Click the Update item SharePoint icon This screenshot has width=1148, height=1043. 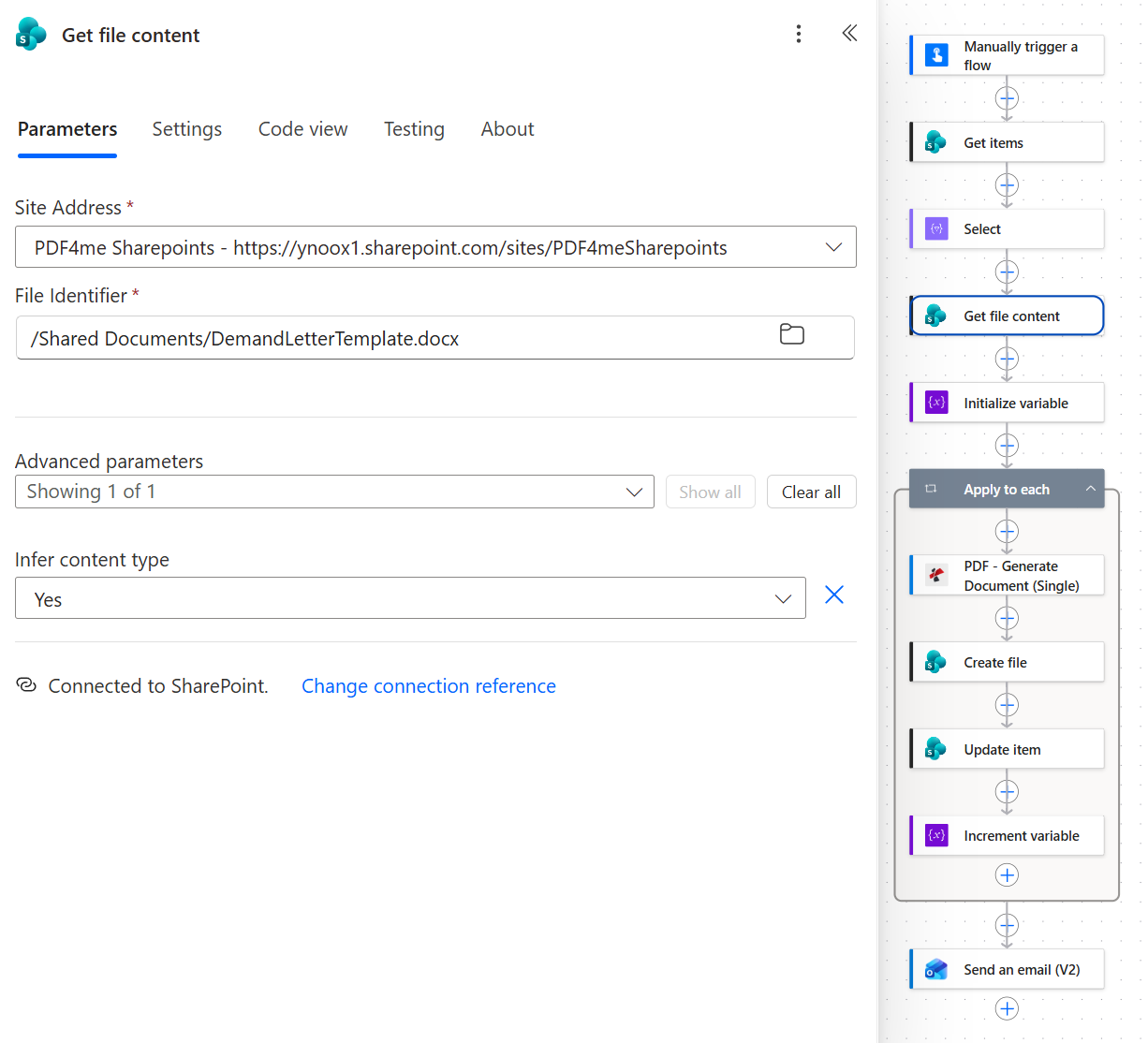tap(936, 749)
